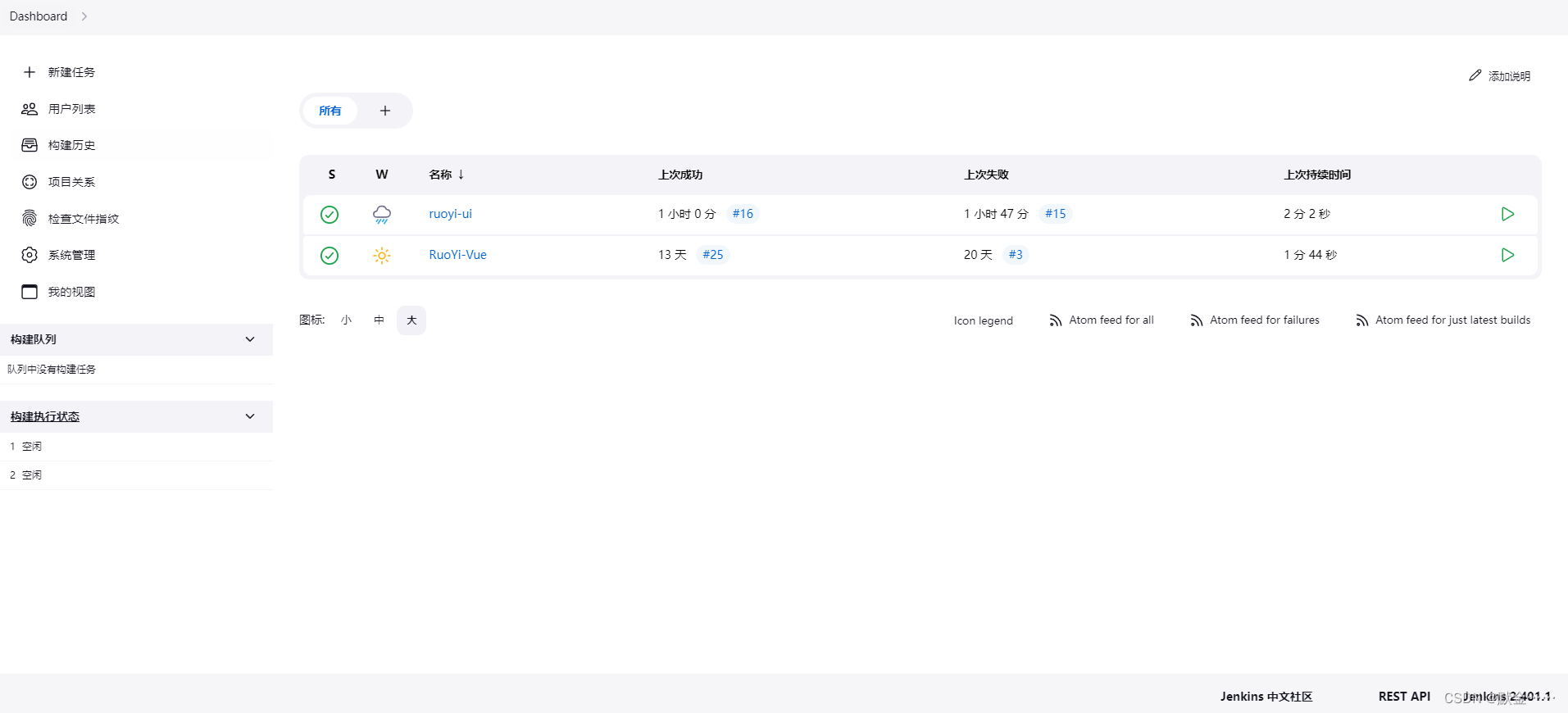Collapse the 构建执行状态 panel chevron

coord(250,416)
